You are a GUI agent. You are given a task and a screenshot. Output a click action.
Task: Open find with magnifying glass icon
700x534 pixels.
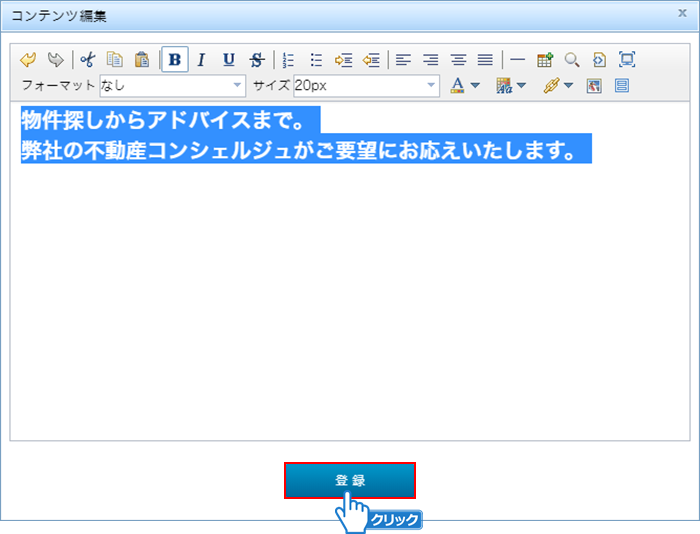572,59
